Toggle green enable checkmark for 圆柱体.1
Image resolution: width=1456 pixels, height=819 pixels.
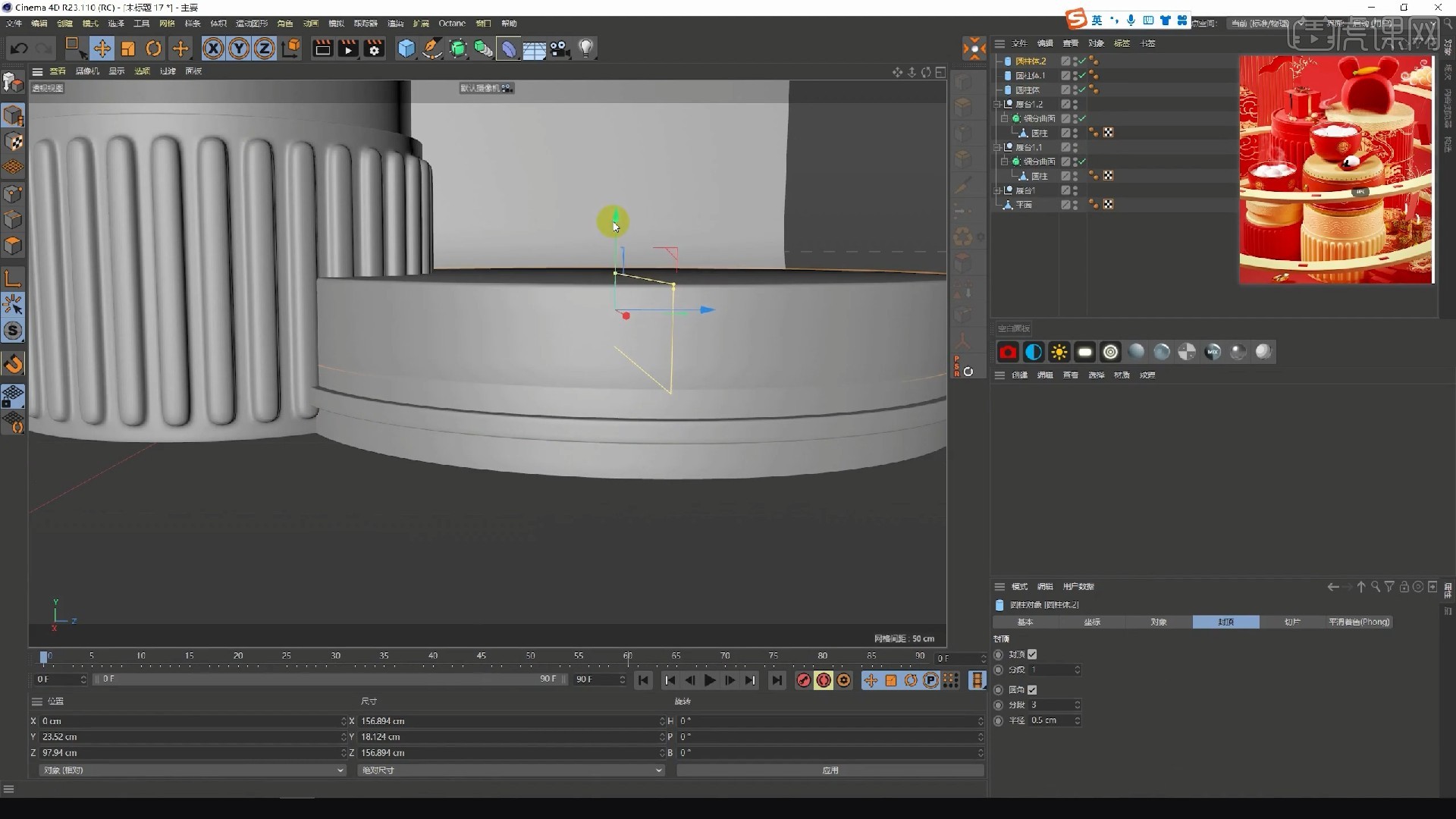[x=1083, y=75]
